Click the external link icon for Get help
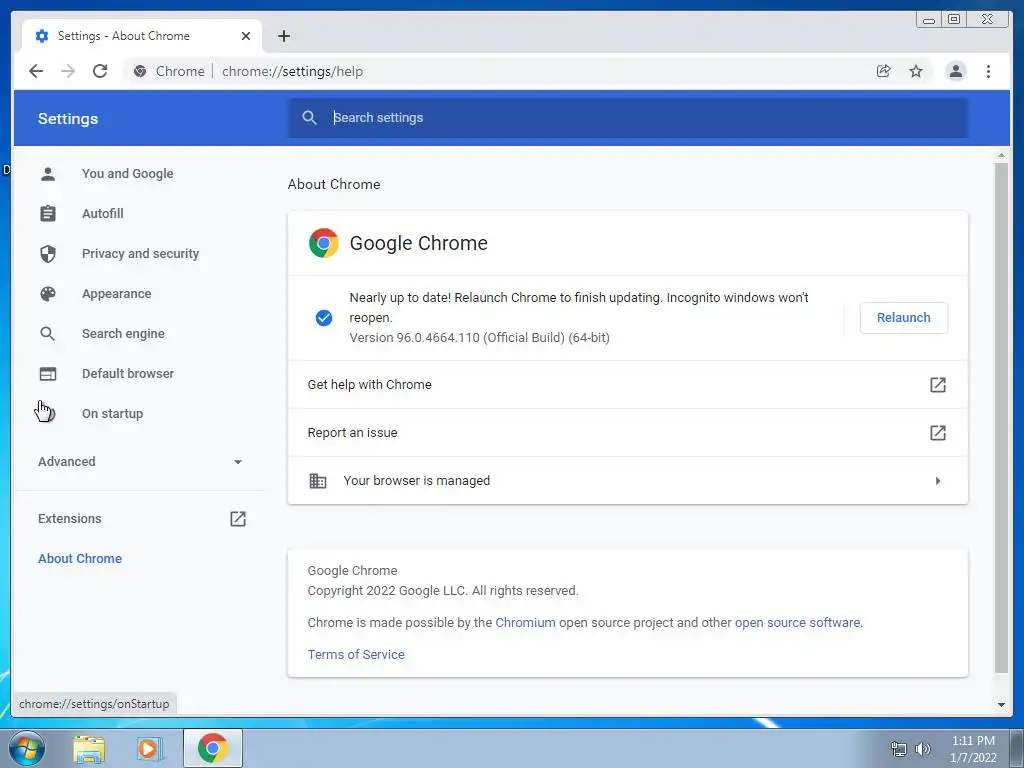Viewport: 1024px width, 768px height. pyautogui.click(x=938, y=385)
